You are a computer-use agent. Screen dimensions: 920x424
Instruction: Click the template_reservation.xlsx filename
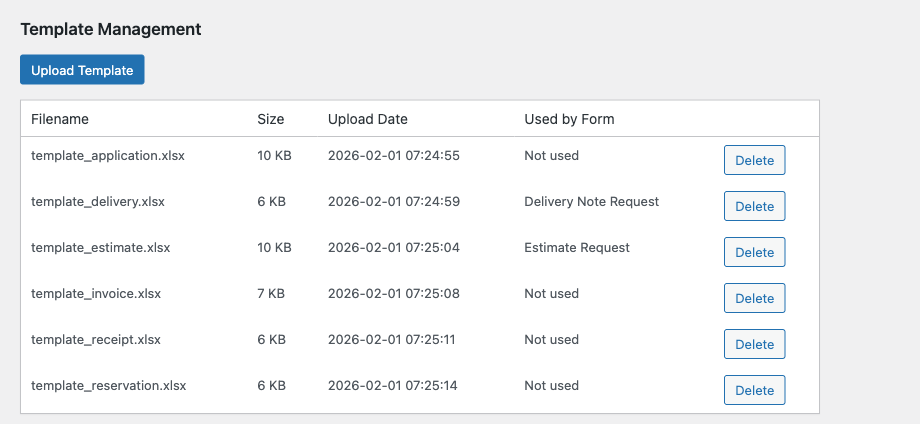(x=109, y=386)
